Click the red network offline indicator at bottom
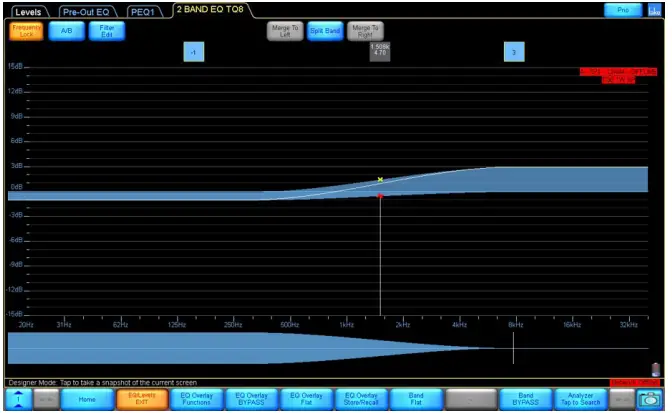The height and width of the screenshot is (413, 672). 635,382
